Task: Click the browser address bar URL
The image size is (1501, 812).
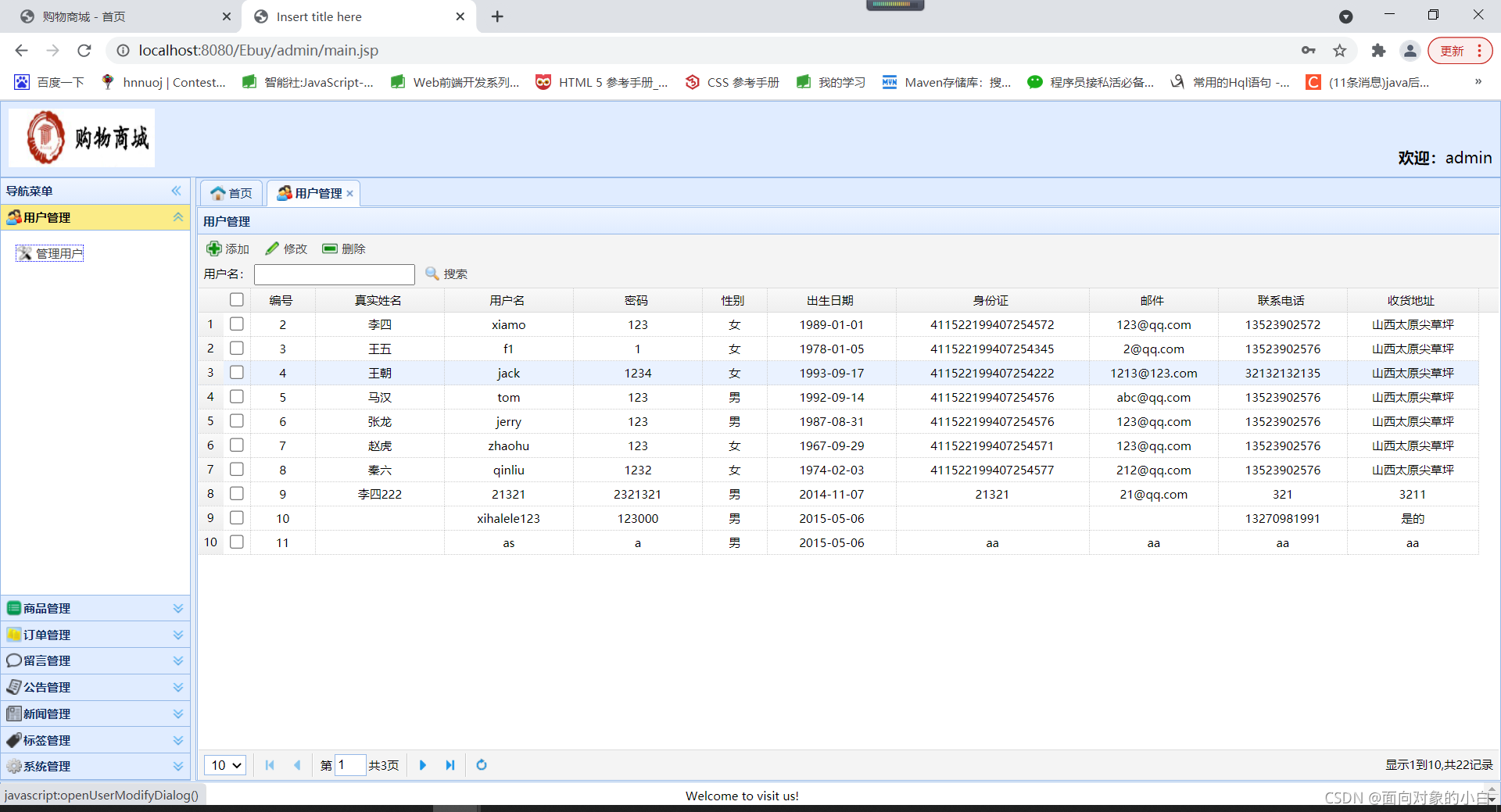Action: (x=259, y=50)
